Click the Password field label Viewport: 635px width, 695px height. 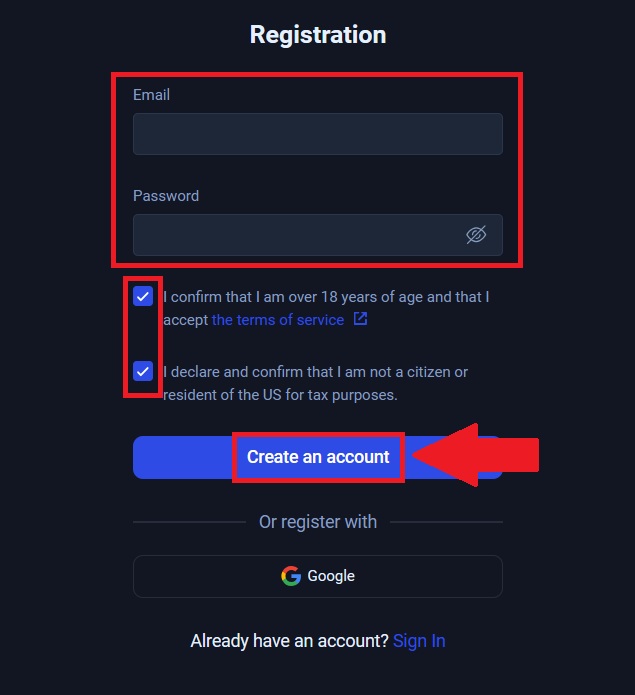tap(166, 196)
